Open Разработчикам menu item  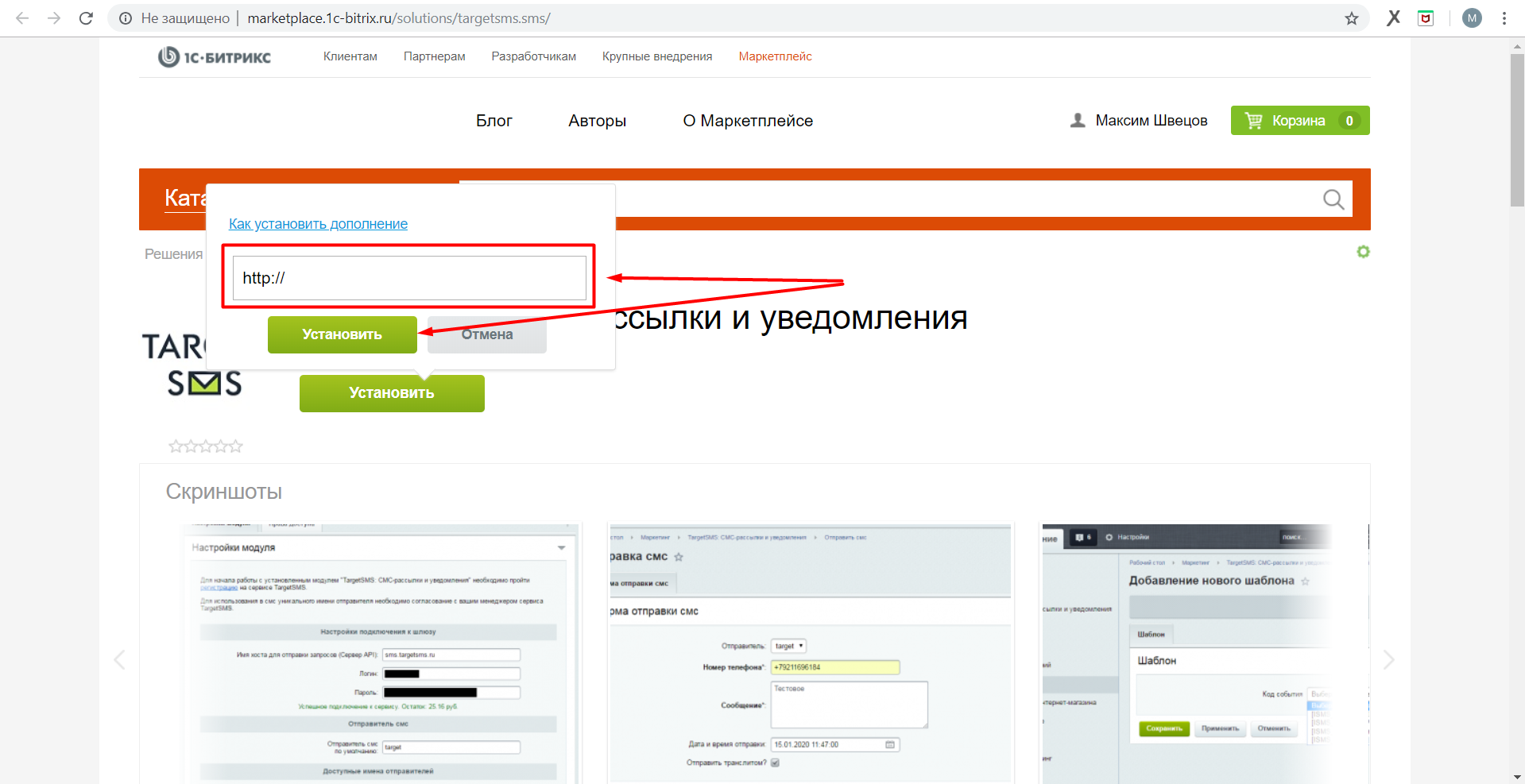click(x=534, y=56)
